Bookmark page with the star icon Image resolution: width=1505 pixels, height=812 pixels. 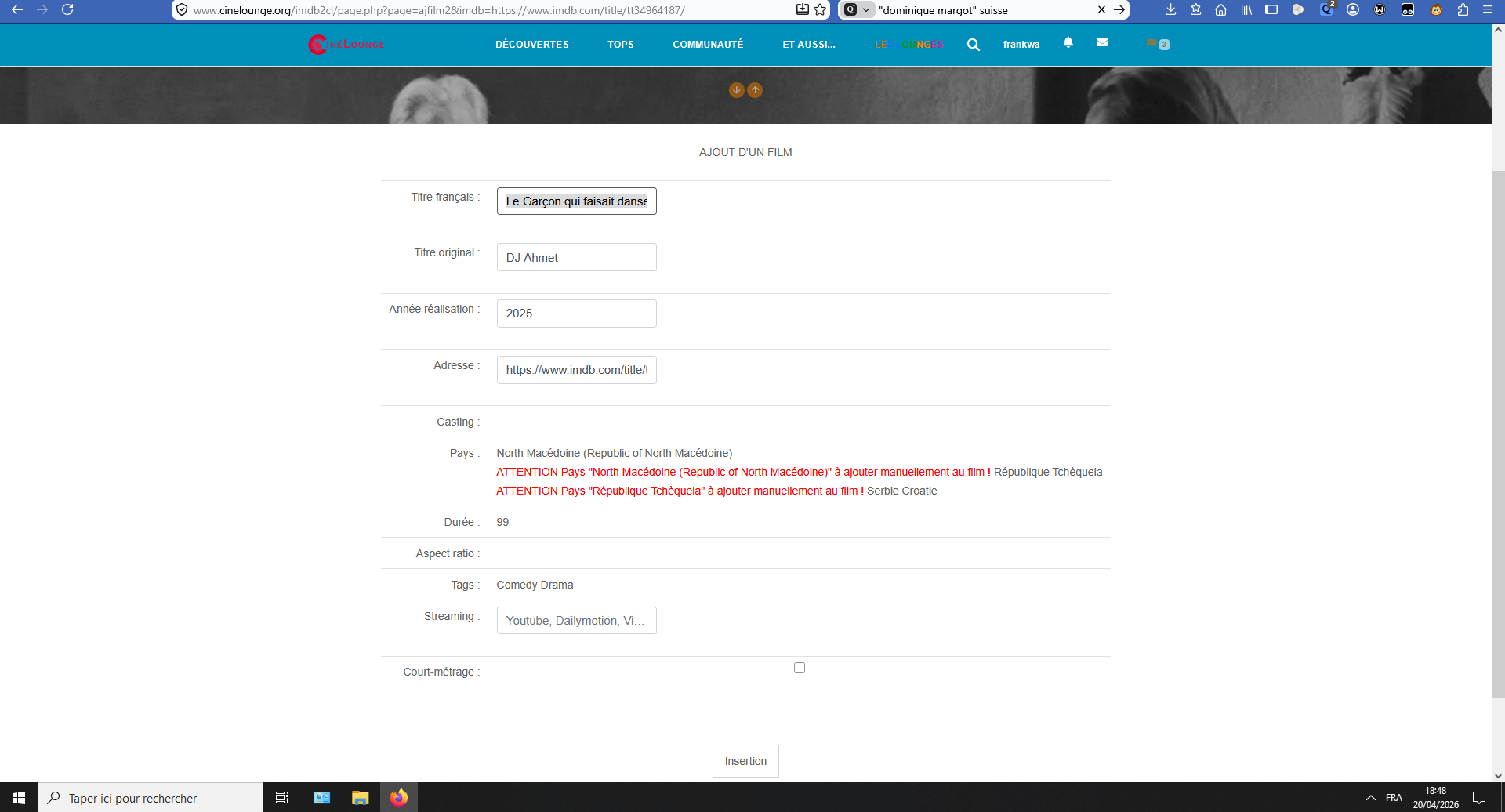[820, 10]
